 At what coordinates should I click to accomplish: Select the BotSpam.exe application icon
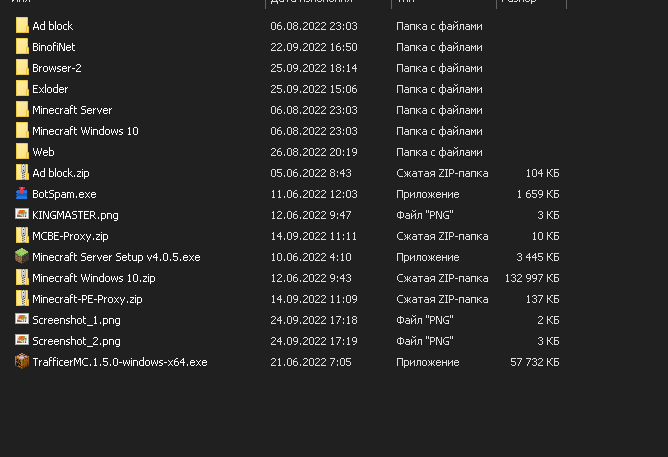(x=22, y=194)
